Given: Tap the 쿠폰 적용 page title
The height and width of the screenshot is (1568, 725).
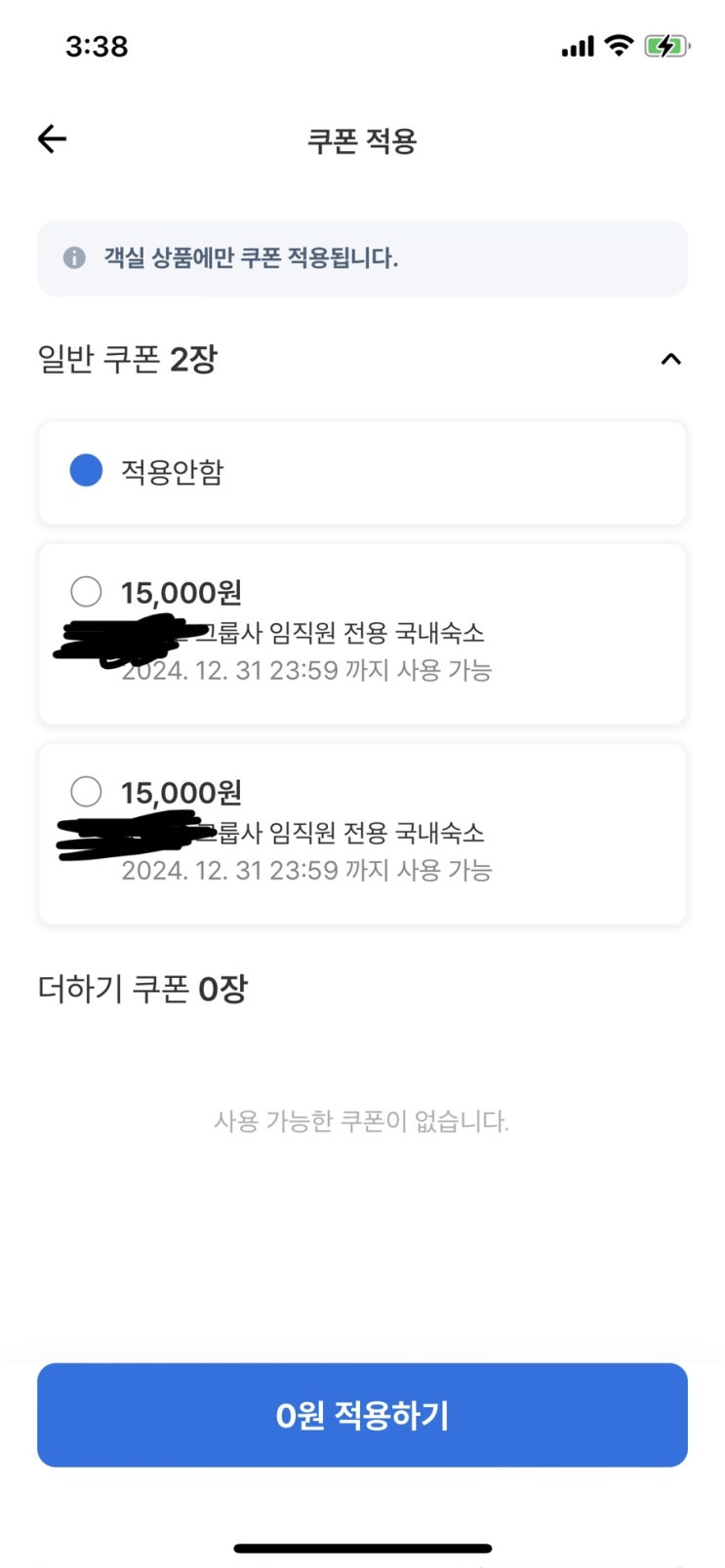Looking at the screenshot, I should (x=362, y=141).
